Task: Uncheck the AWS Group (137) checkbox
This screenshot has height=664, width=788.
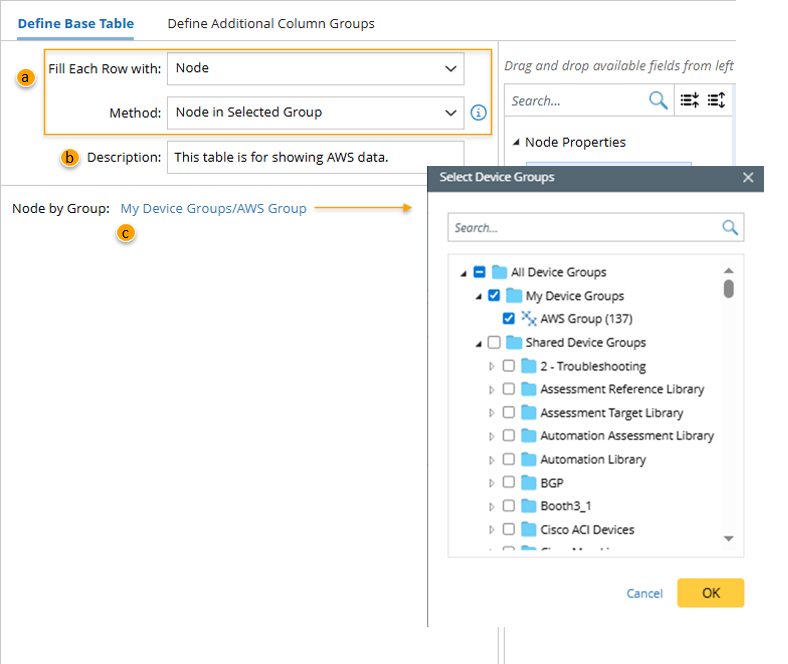Action: click(509, 319)
